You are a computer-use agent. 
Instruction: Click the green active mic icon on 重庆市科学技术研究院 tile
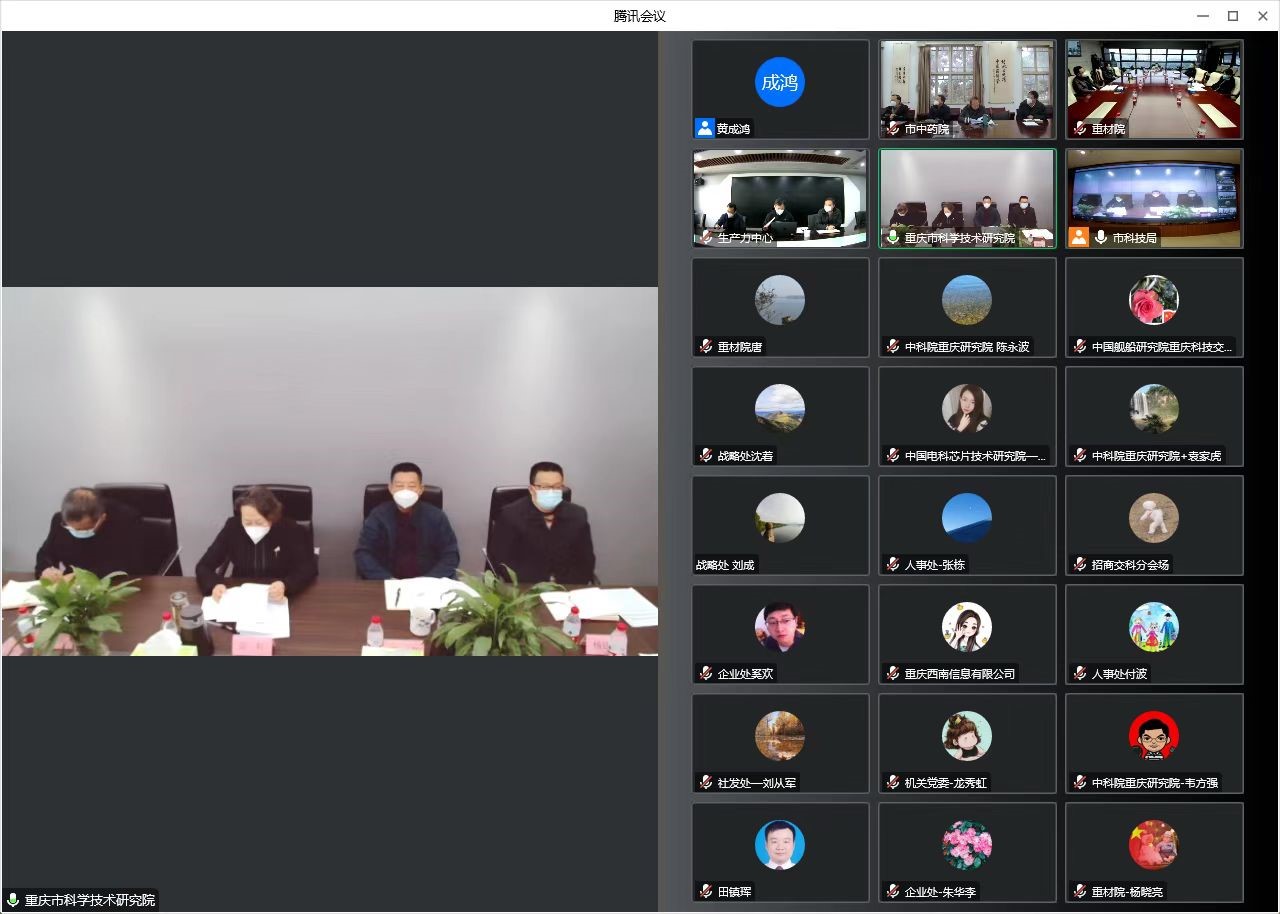point(892,238)
